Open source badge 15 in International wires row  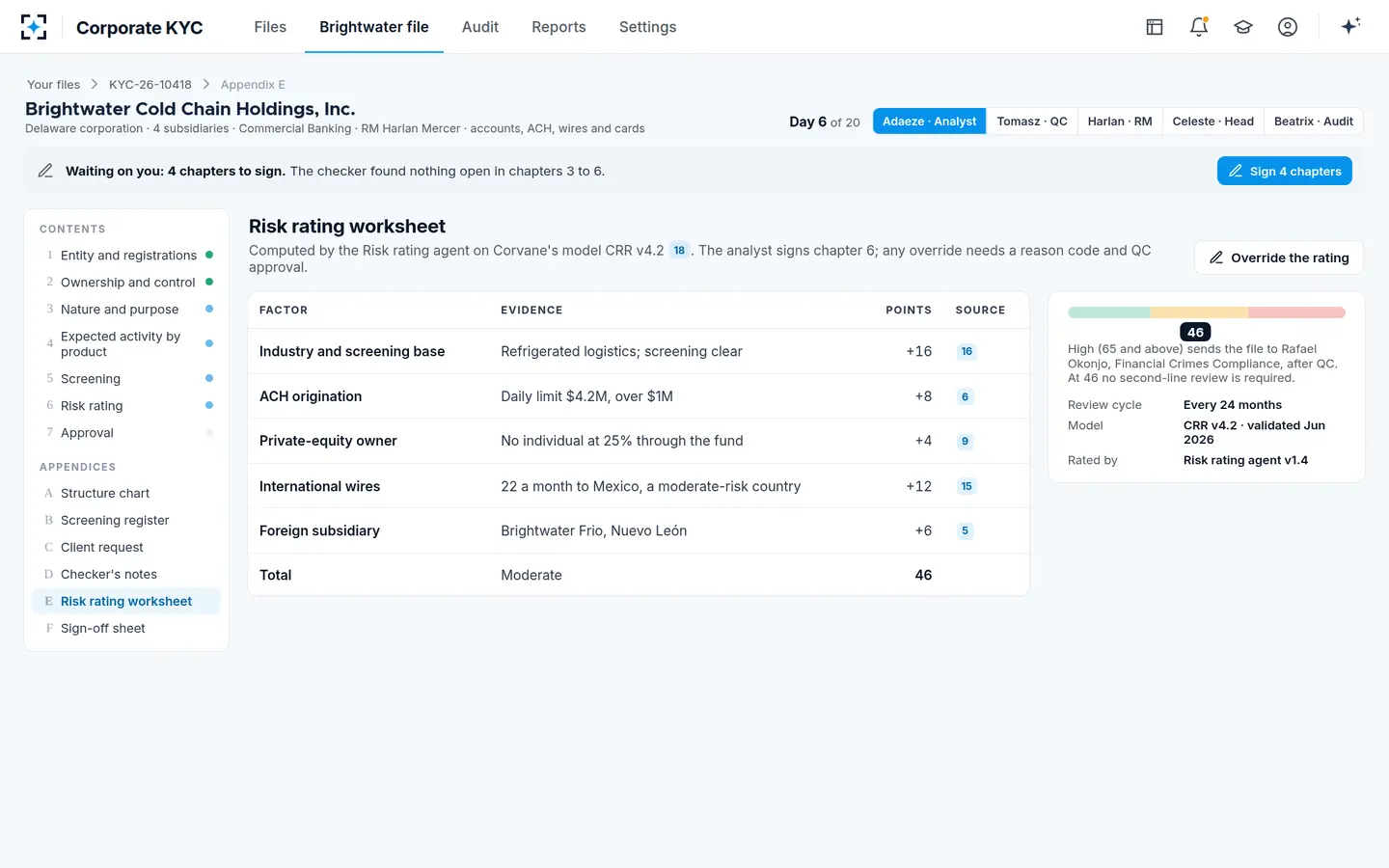[967, 486]
